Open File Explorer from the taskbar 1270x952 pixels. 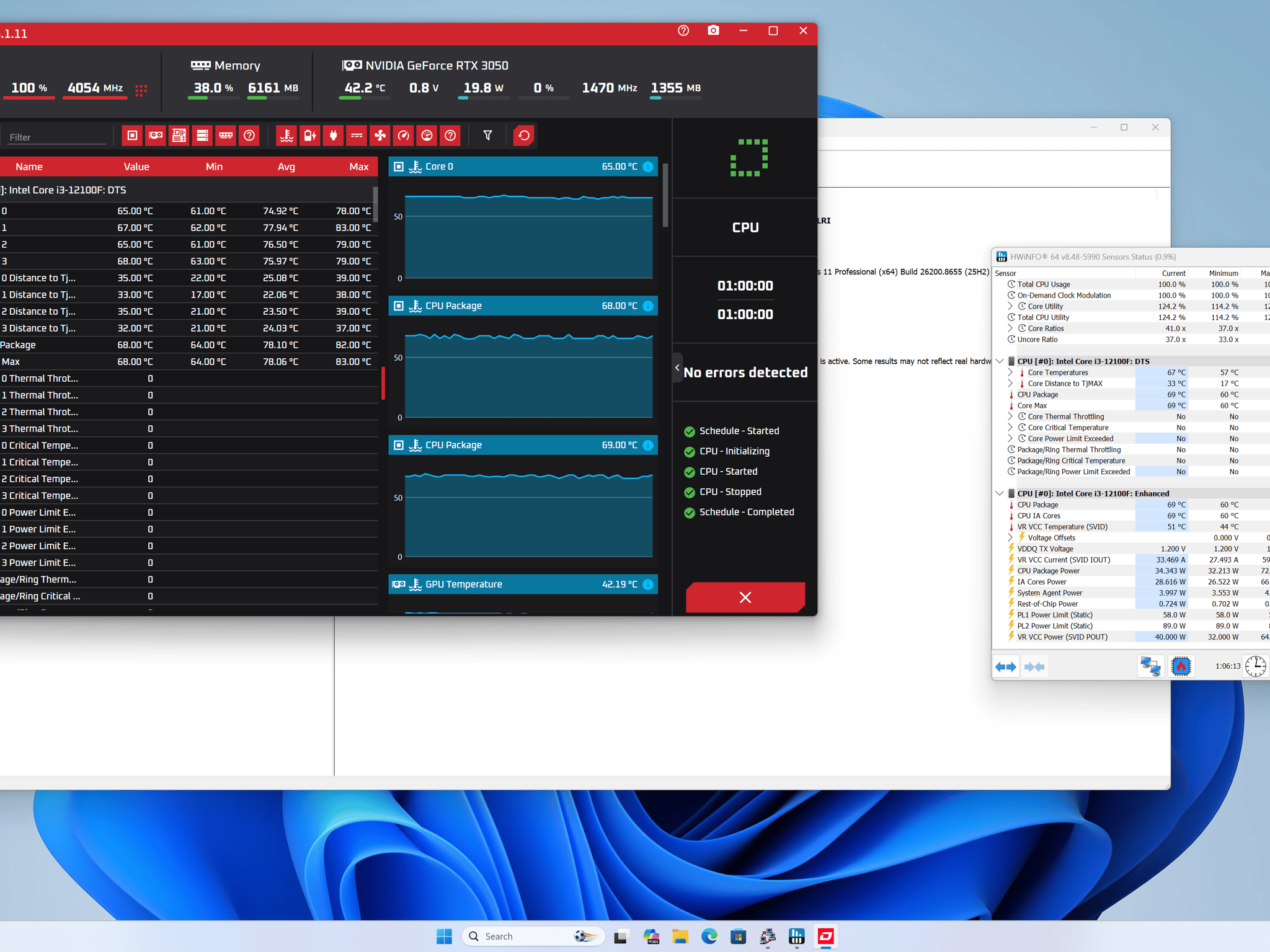coord(680,937)
